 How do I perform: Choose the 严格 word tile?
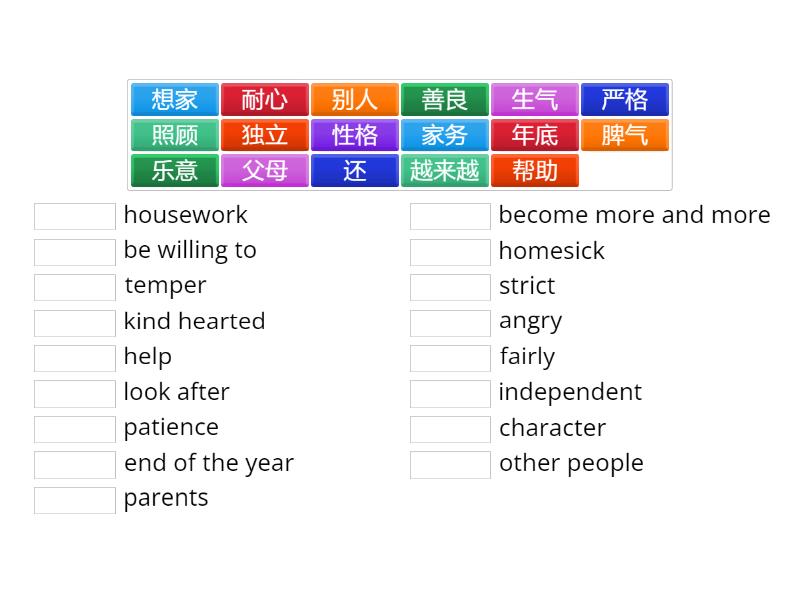coord(625,100)
